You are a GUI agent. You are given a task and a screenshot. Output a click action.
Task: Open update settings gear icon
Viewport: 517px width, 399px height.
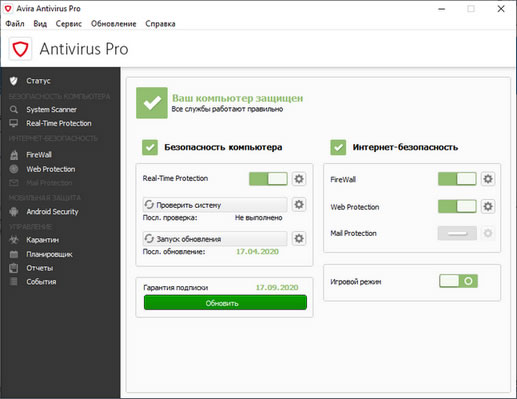point(299,238)
